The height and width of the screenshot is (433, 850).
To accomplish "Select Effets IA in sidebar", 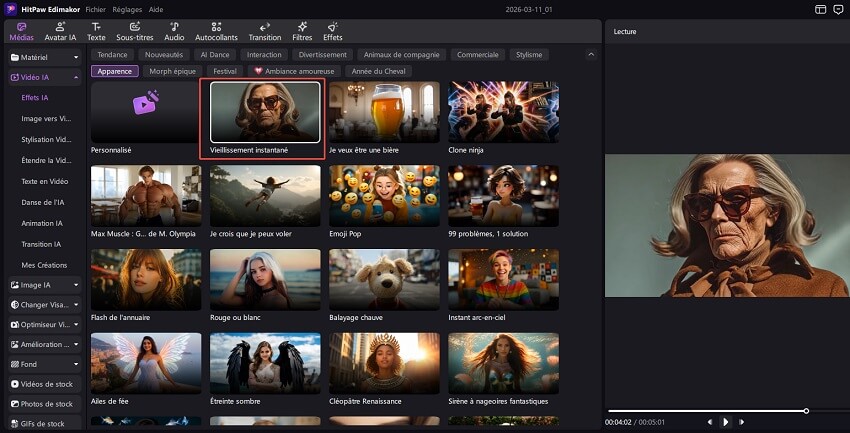I will (35, 98).
